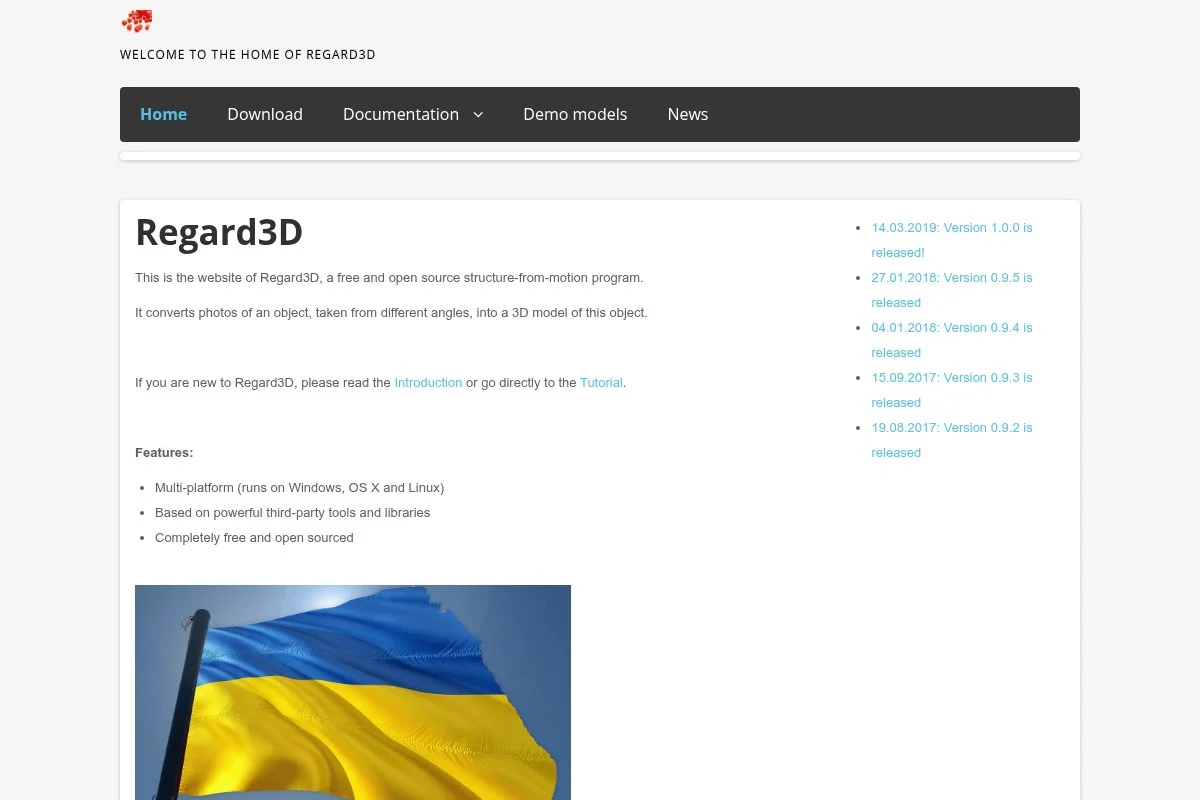The height and width of the screenshot is (800, 1200).
Task: Open the Home menu item
Action: pos(163,114)
